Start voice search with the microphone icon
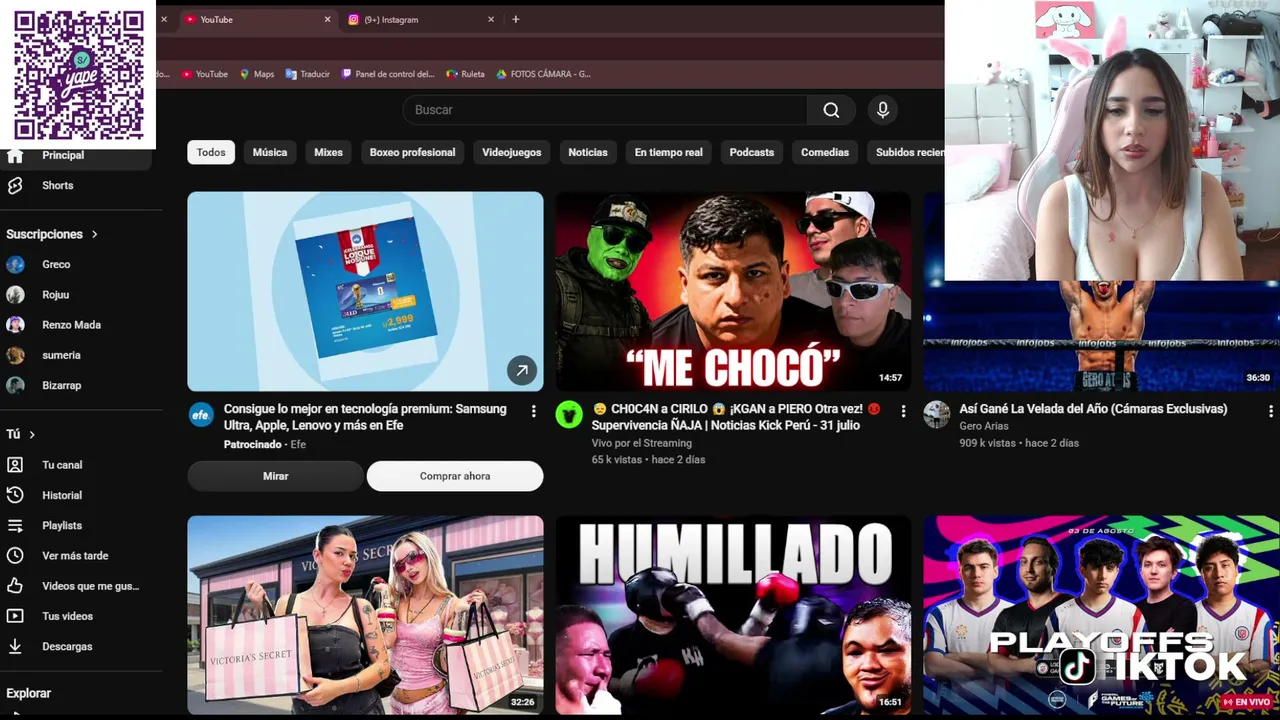Viewport: 1280px width, 720px height. [882, 110]
